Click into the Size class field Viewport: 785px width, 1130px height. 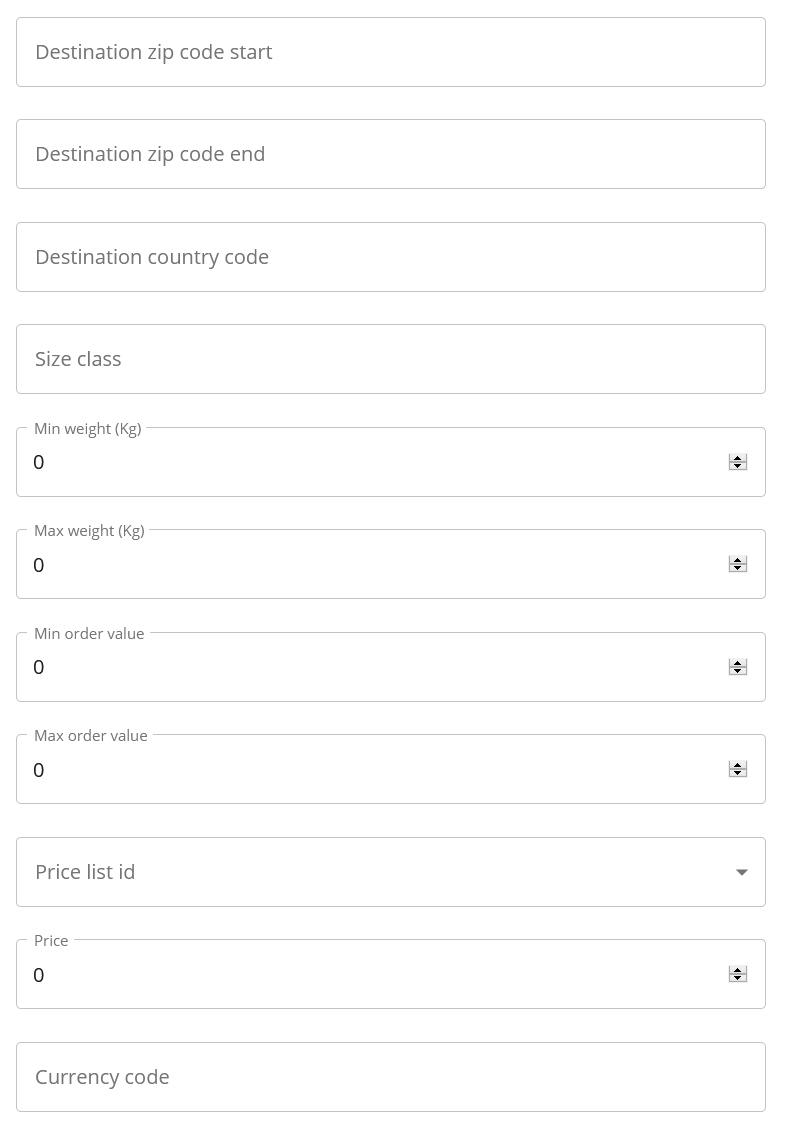(x=390, y=359)
